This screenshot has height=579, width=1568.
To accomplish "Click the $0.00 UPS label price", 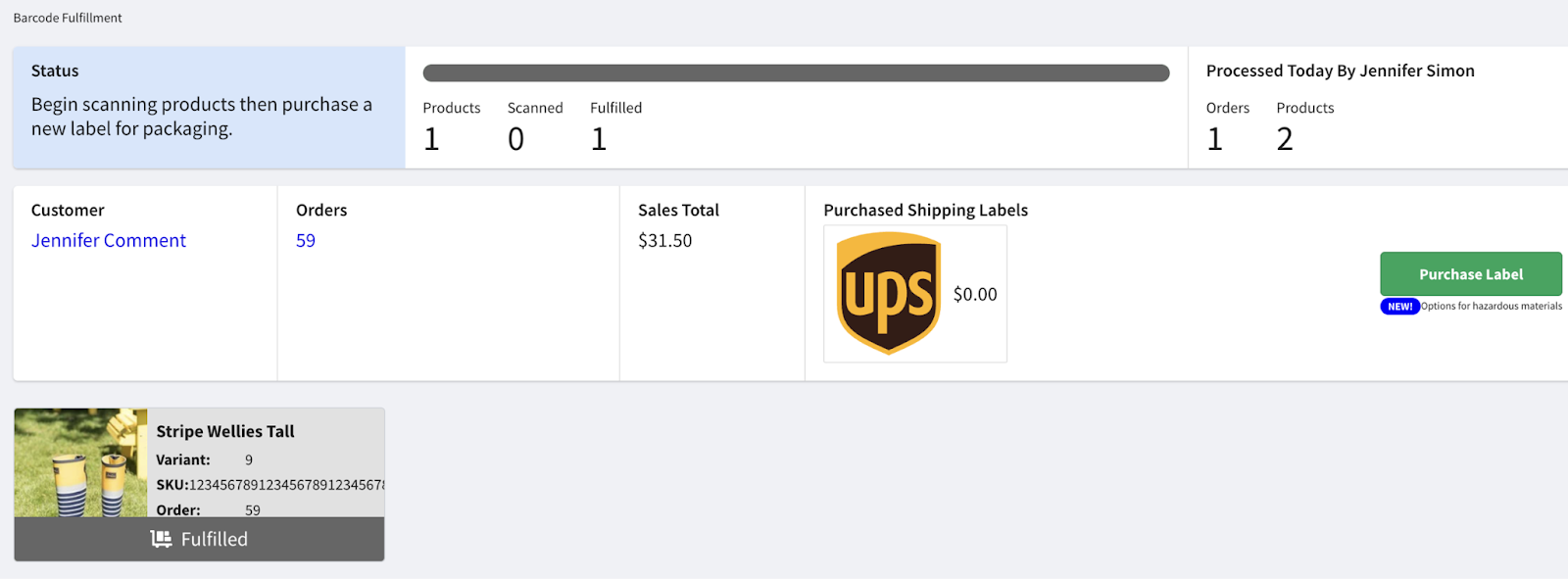I will pos(975,295).
